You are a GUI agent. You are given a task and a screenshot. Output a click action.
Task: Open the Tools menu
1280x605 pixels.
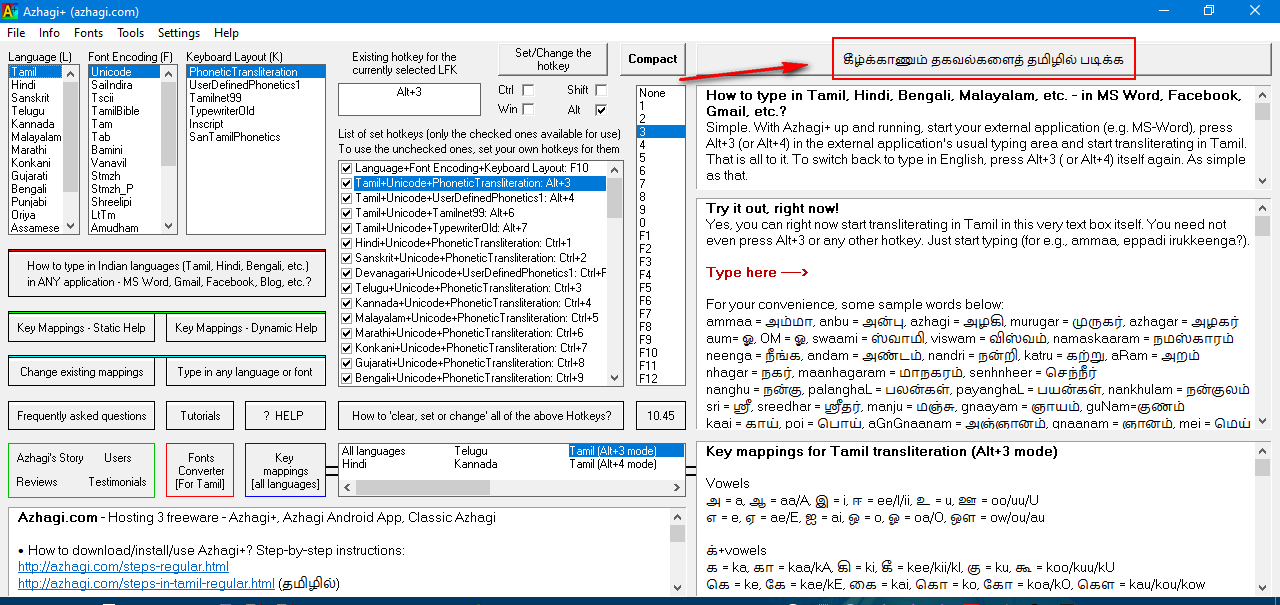pyautogui.click(x=131, y=33)
